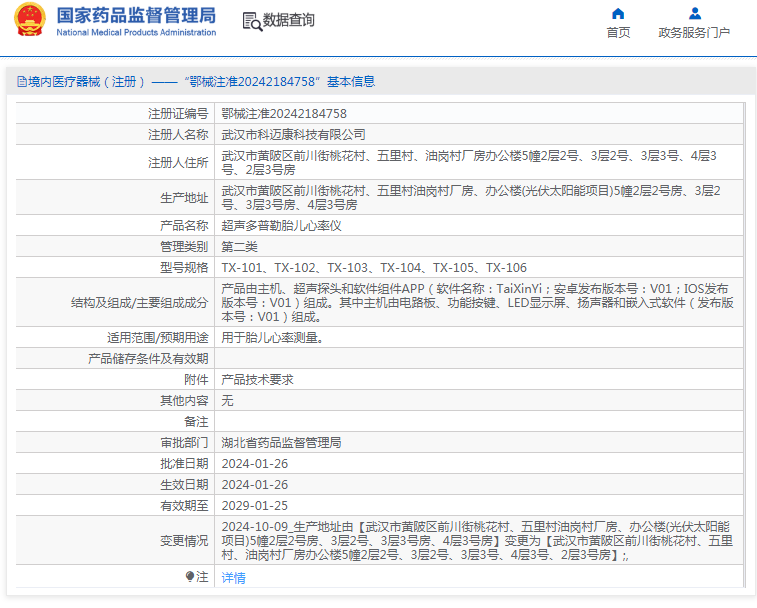Select attachment value 产品技术要求
757x608 pixels.
pos(257,380)
